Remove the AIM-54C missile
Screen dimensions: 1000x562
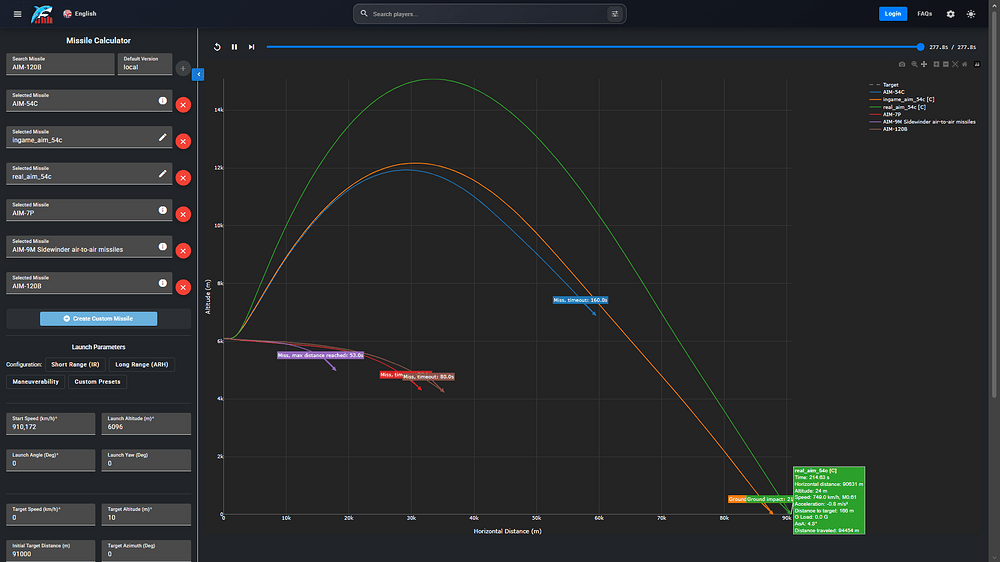coord(183,105)
